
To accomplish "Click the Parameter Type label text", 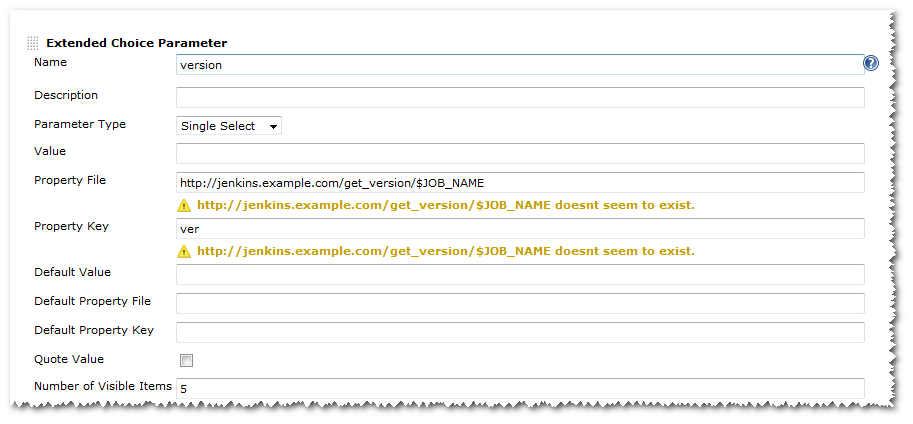I will pos(80,125).
